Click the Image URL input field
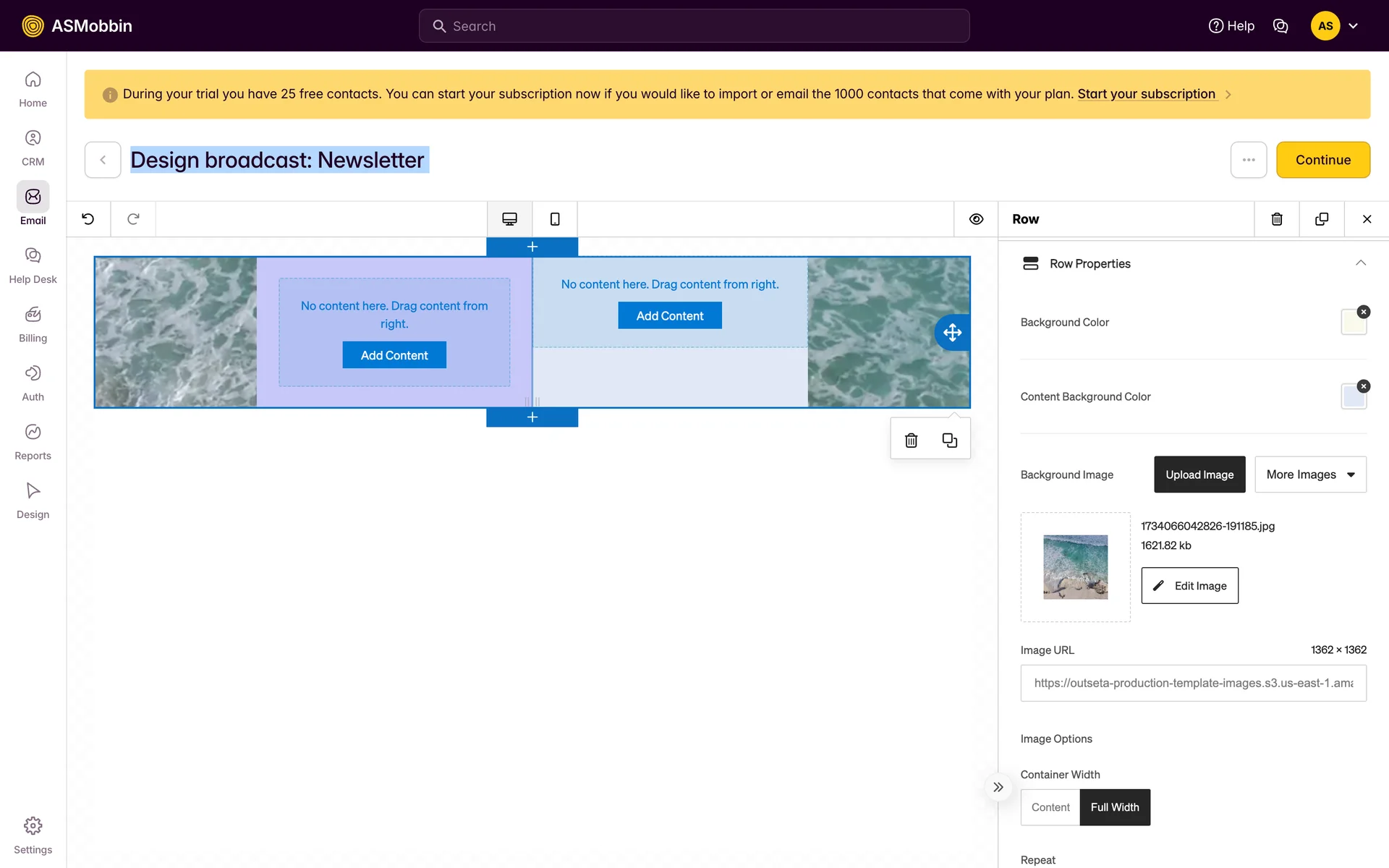Viewport: 1389px width, 868px height. [x=1193, y=683]
